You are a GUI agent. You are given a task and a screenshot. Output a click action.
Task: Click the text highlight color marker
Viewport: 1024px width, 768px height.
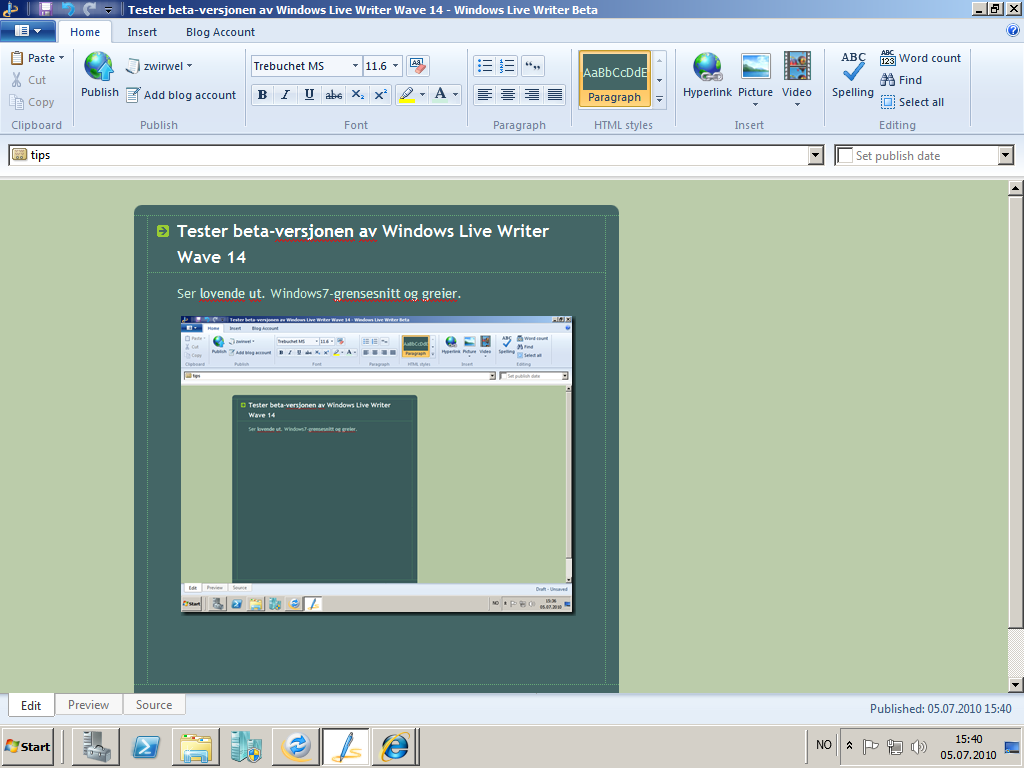click(x=406, y=95)
